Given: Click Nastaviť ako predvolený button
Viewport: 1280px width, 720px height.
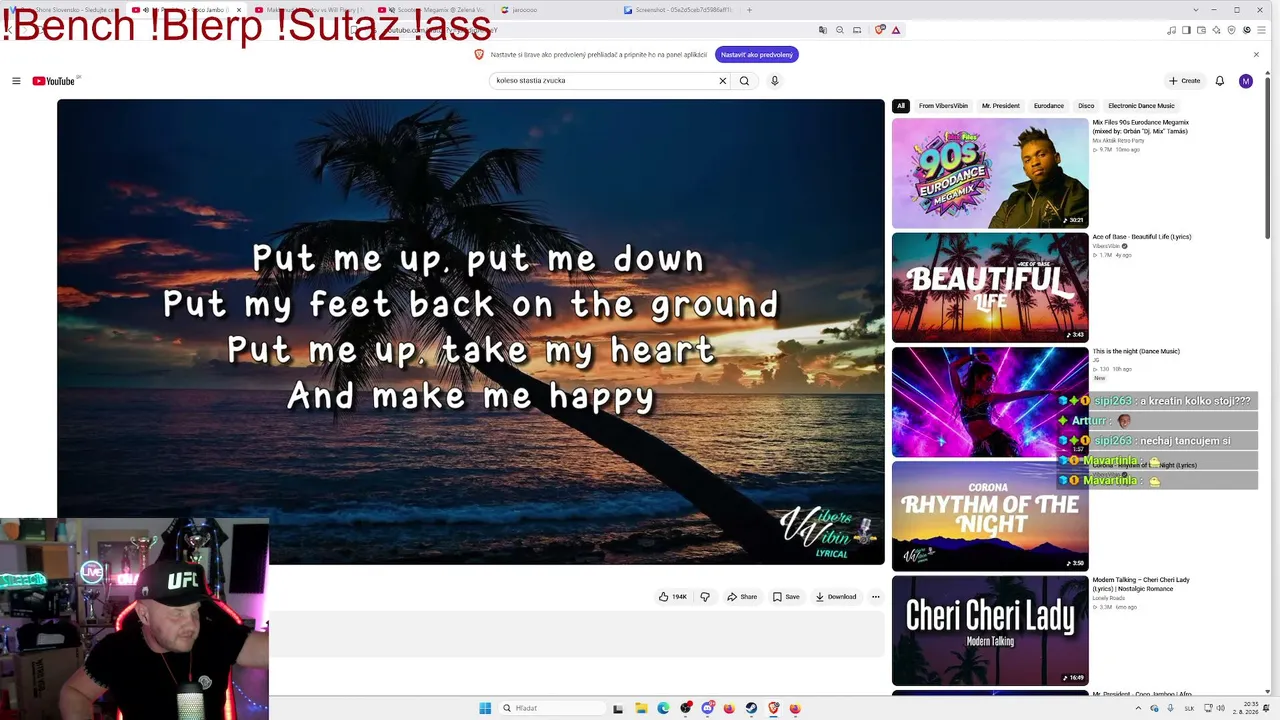Looking at the screenshot, I should (757, 55).
